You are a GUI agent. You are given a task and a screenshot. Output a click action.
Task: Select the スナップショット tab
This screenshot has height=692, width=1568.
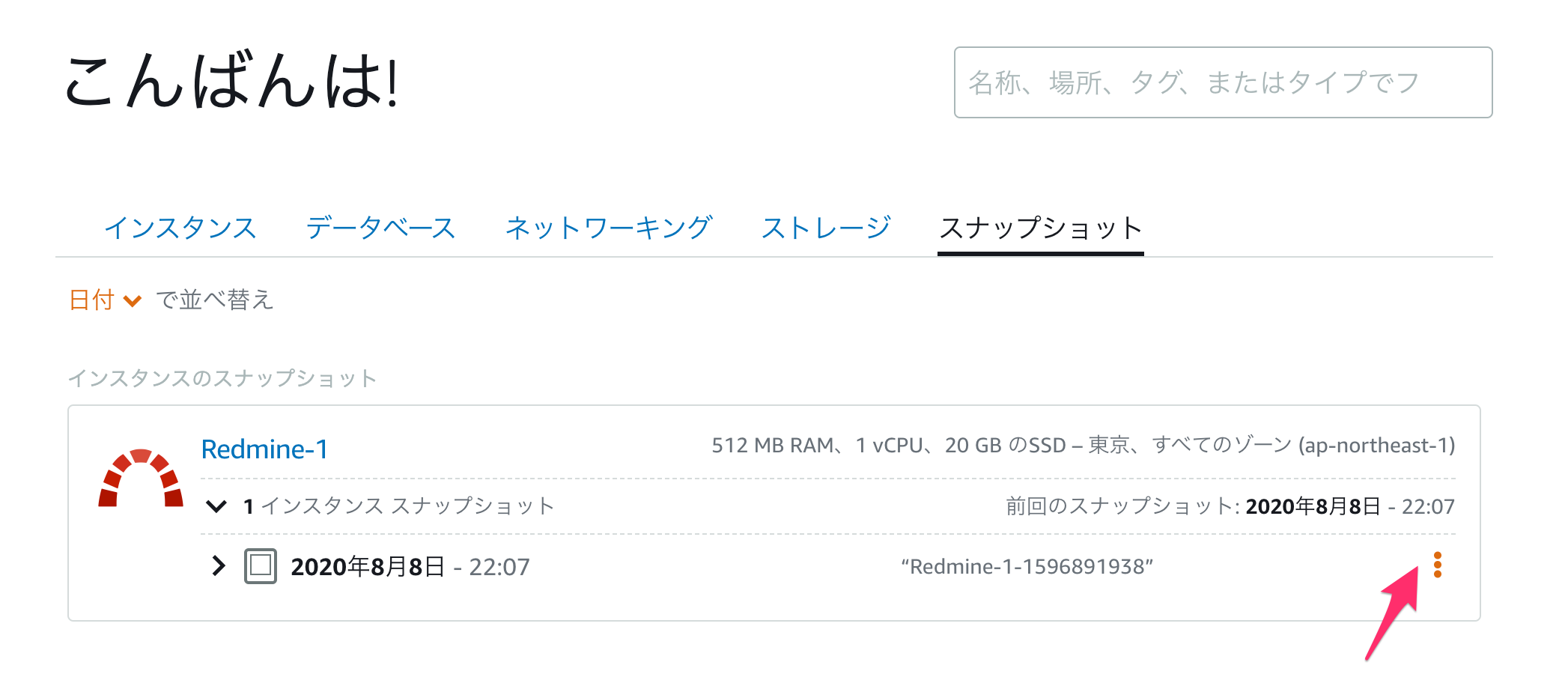coord(1040,227)
